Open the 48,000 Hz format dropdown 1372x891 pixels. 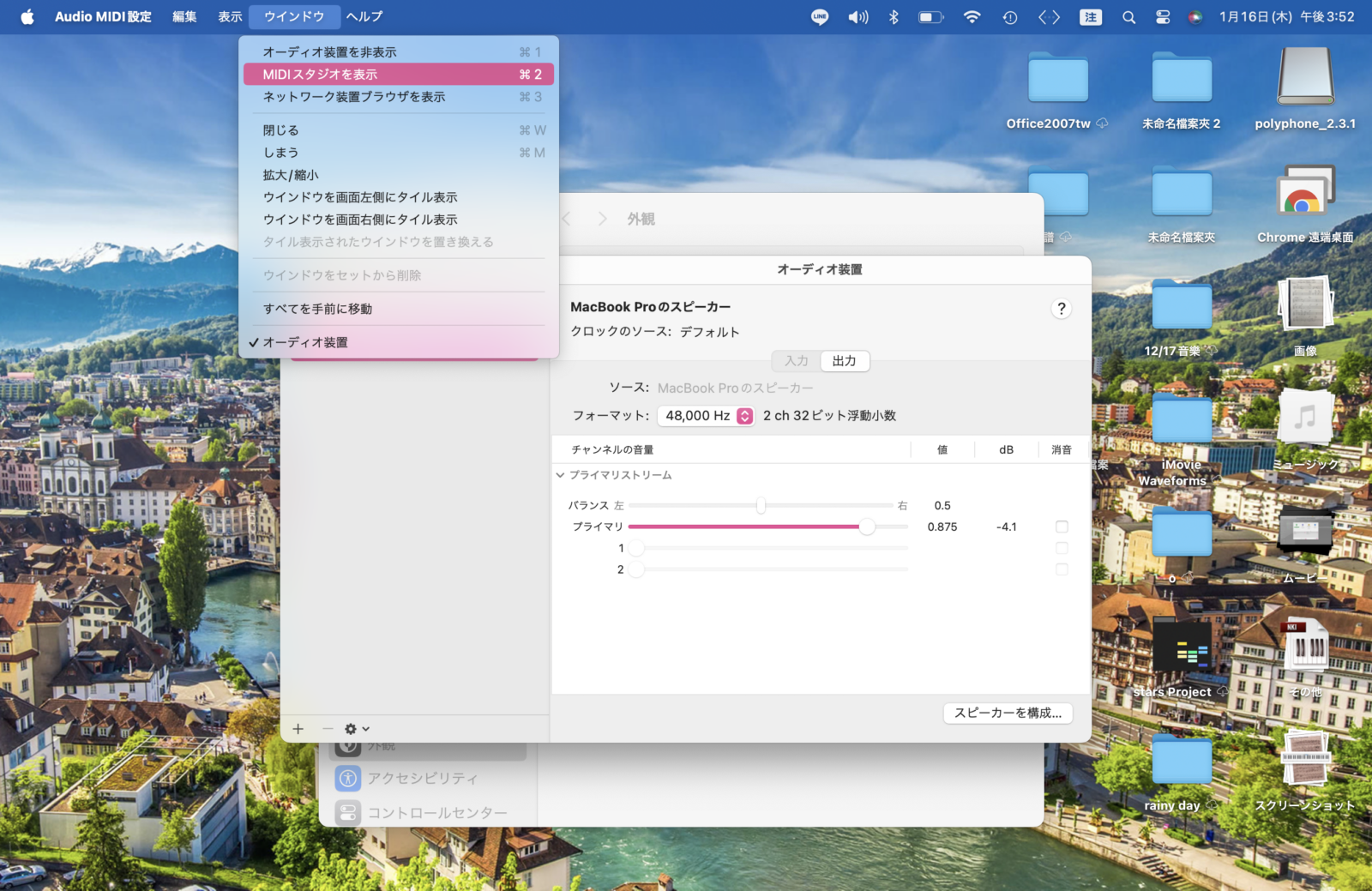706,416
